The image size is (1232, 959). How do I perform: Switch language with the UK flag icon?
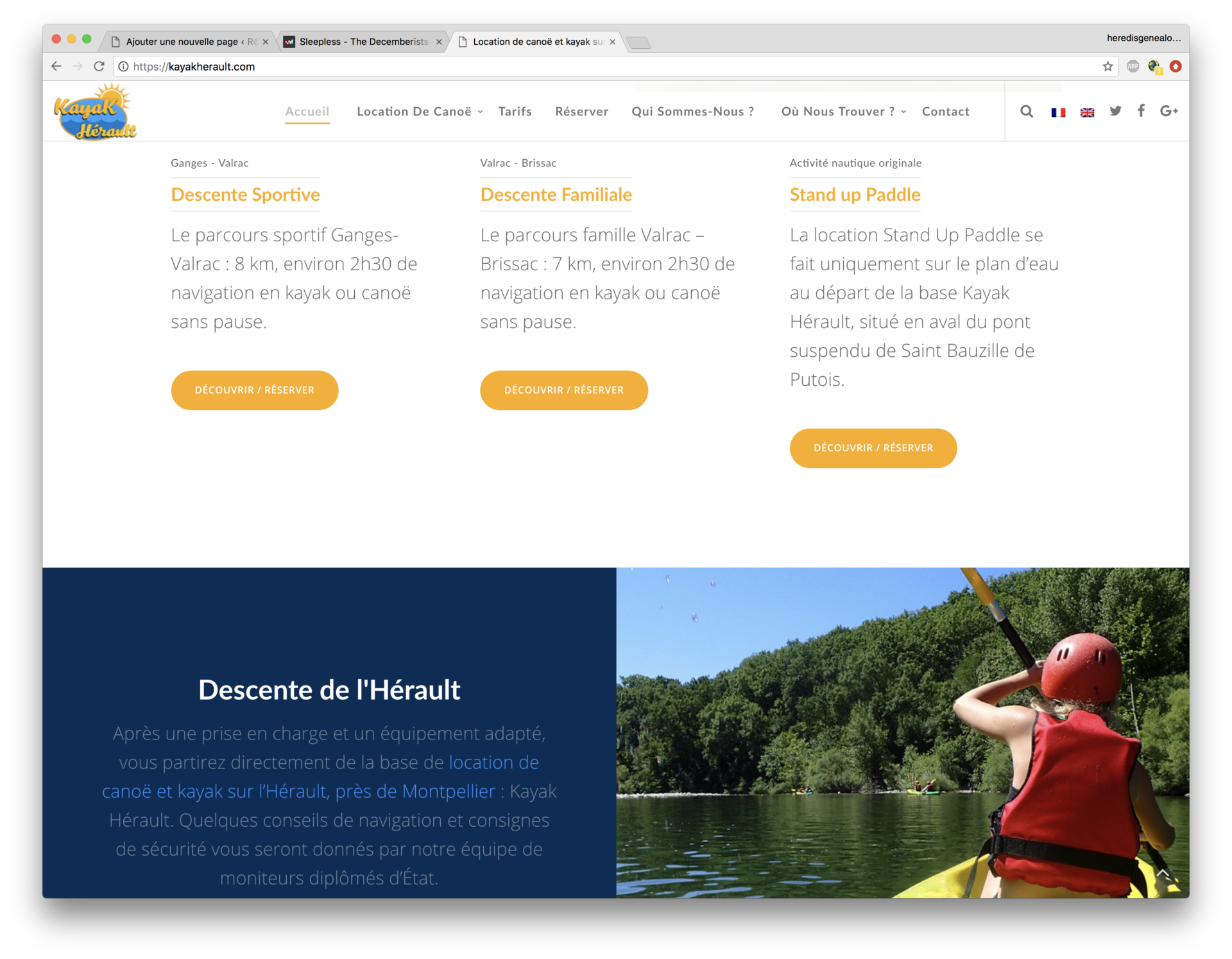(x=1087, y=112)
